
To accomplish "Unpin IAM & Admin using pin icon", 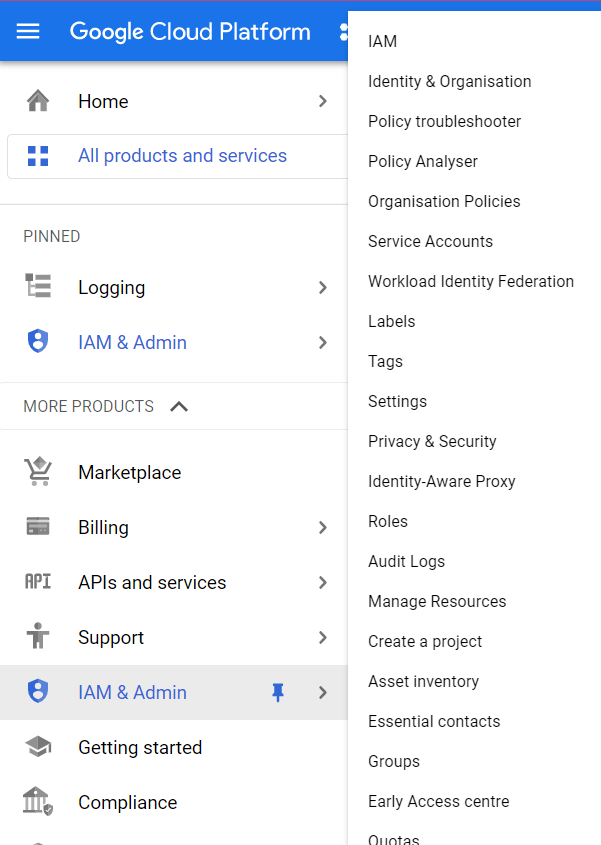I will click(278, 692).
